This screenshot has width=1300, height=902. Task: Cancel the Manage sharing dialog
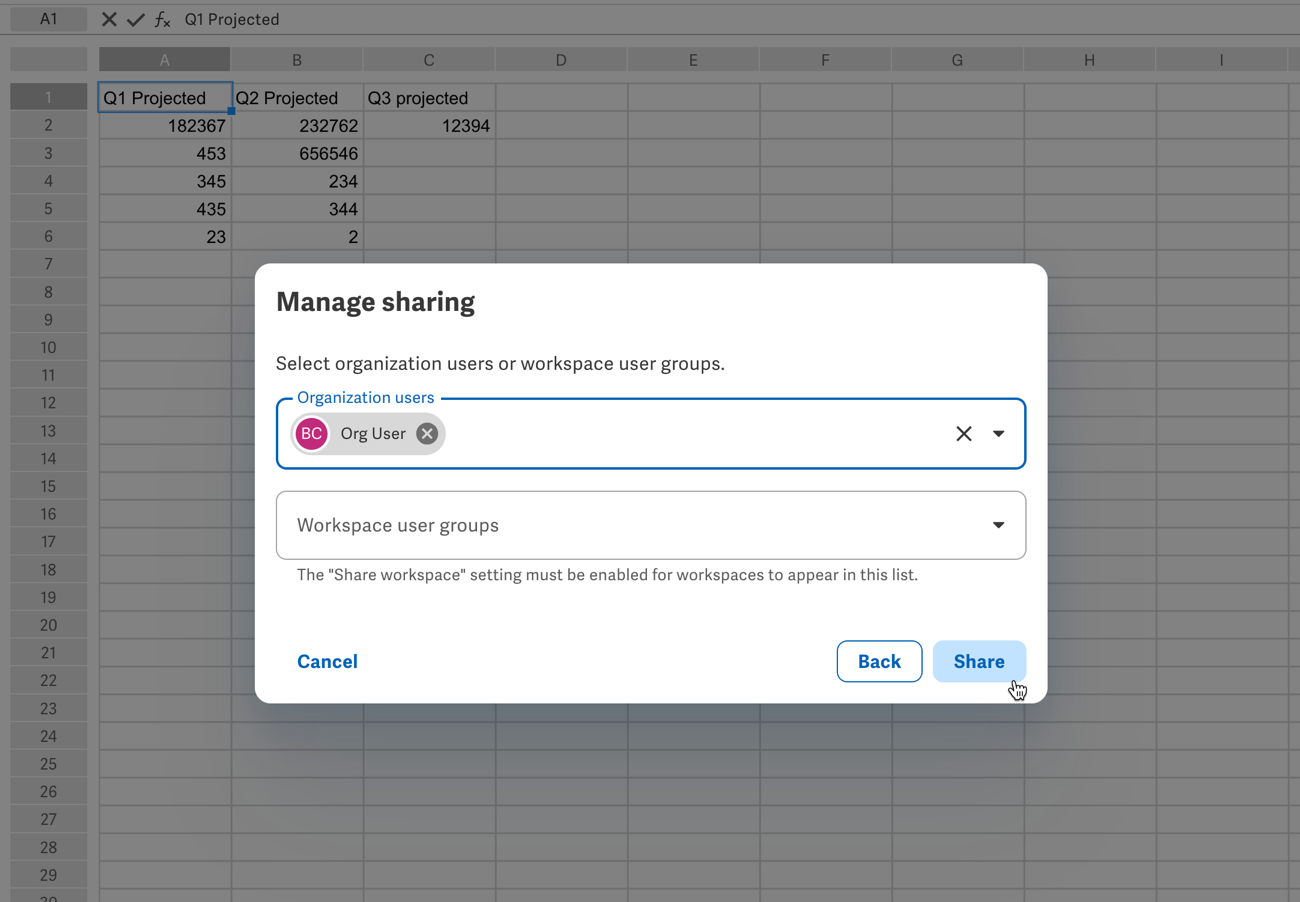click(x=327, y=661)
